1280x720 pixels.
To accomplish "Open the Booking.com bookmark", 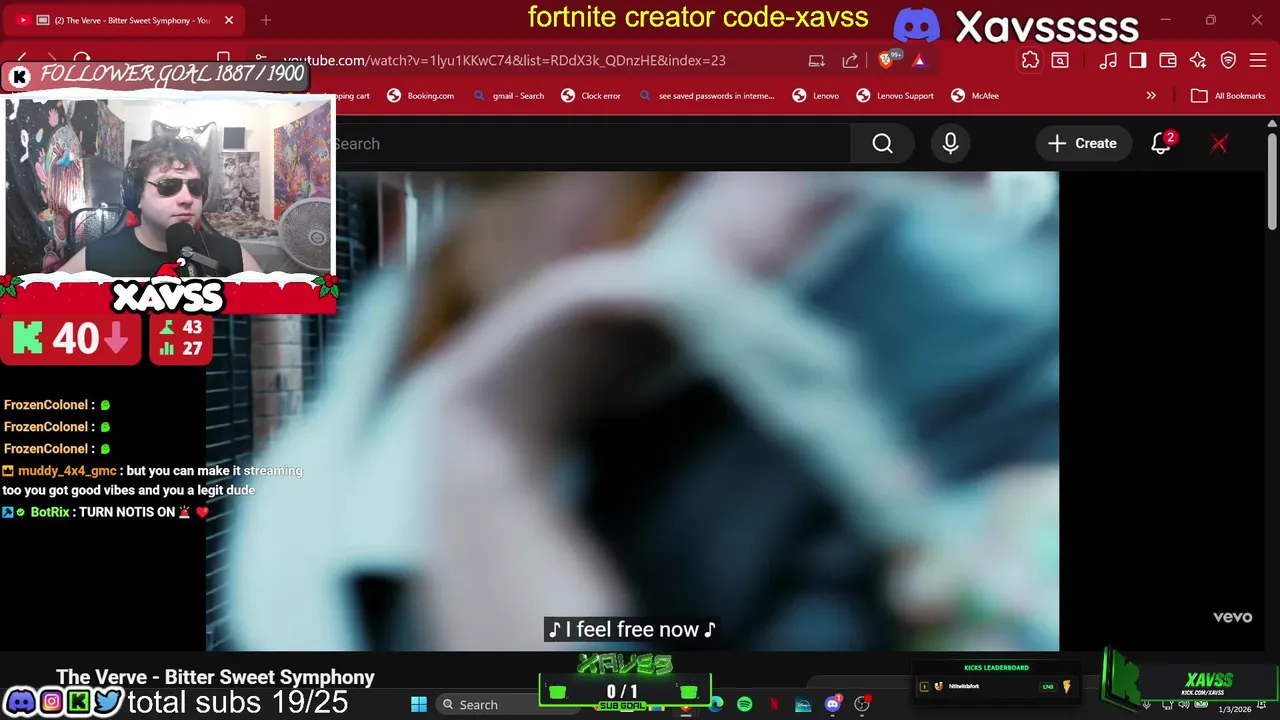I will pos(421,96).
